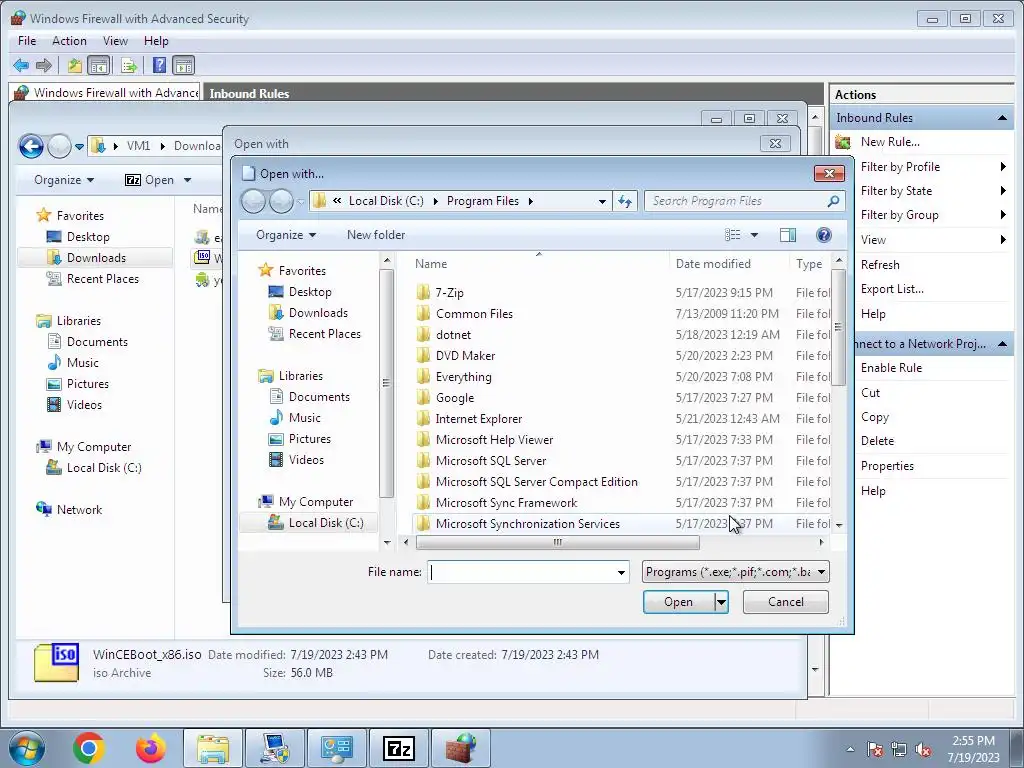This screenshot has height=768, width=1024.
Task: Click Properties in Actions pane
Action: (887, 466)
